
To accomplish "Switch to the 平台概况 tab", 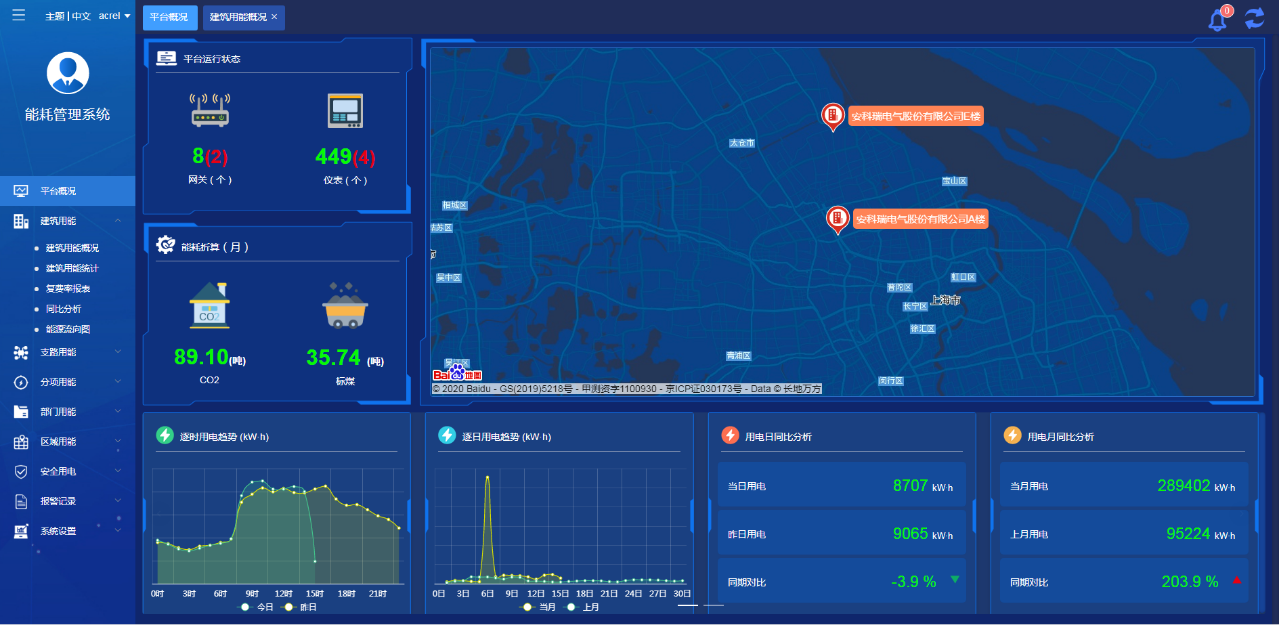I will [170, 17].
